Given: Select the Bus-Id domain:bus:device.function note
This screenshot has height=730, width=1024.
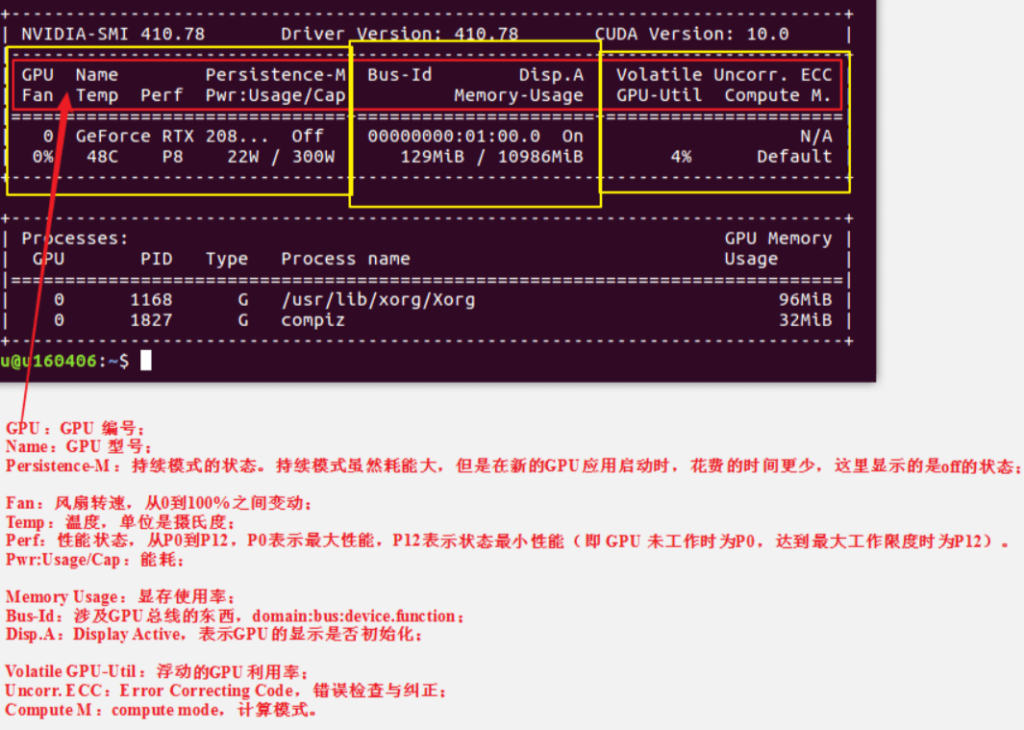Looking at the screenshot, I should 235,616.
